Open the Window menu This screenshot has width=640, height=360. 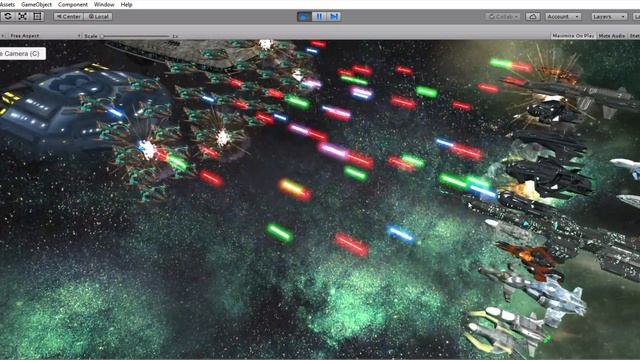[x=104, y=4]
